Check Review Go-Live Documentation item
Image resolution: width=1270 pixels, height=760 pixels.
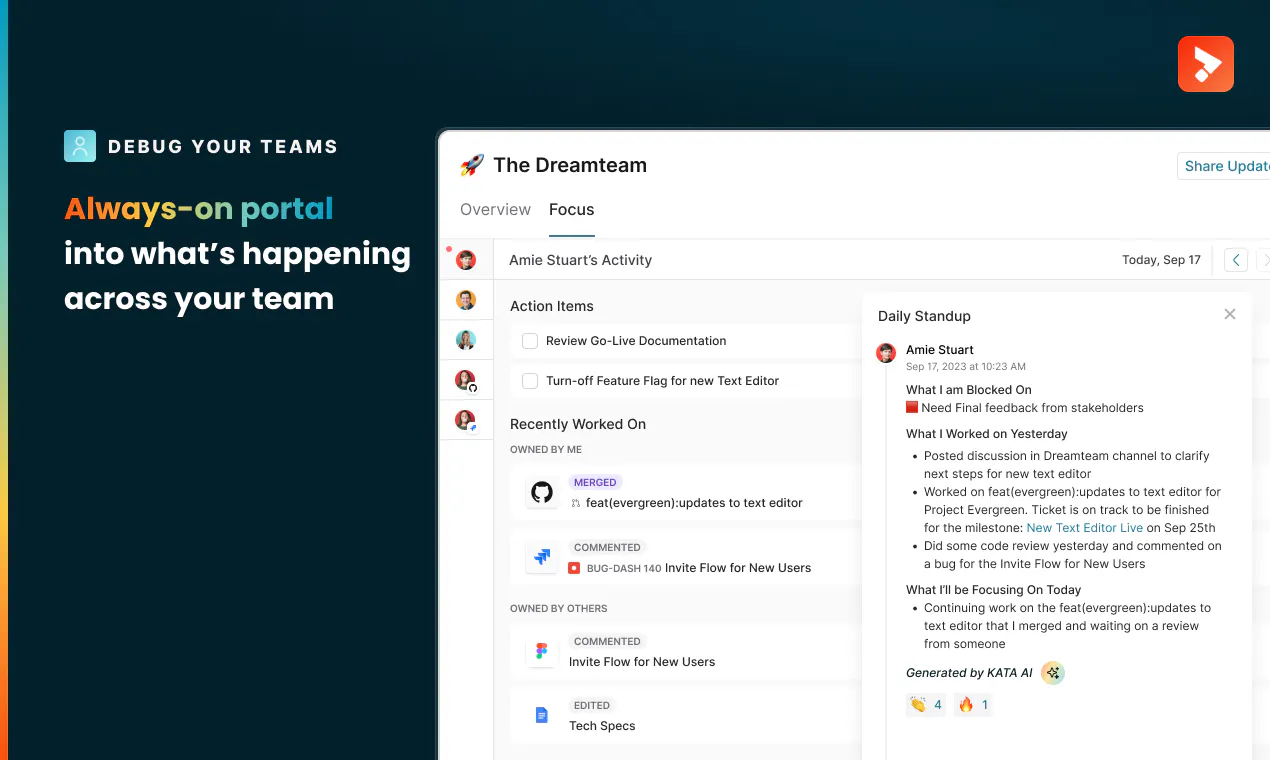coord(530,341)
